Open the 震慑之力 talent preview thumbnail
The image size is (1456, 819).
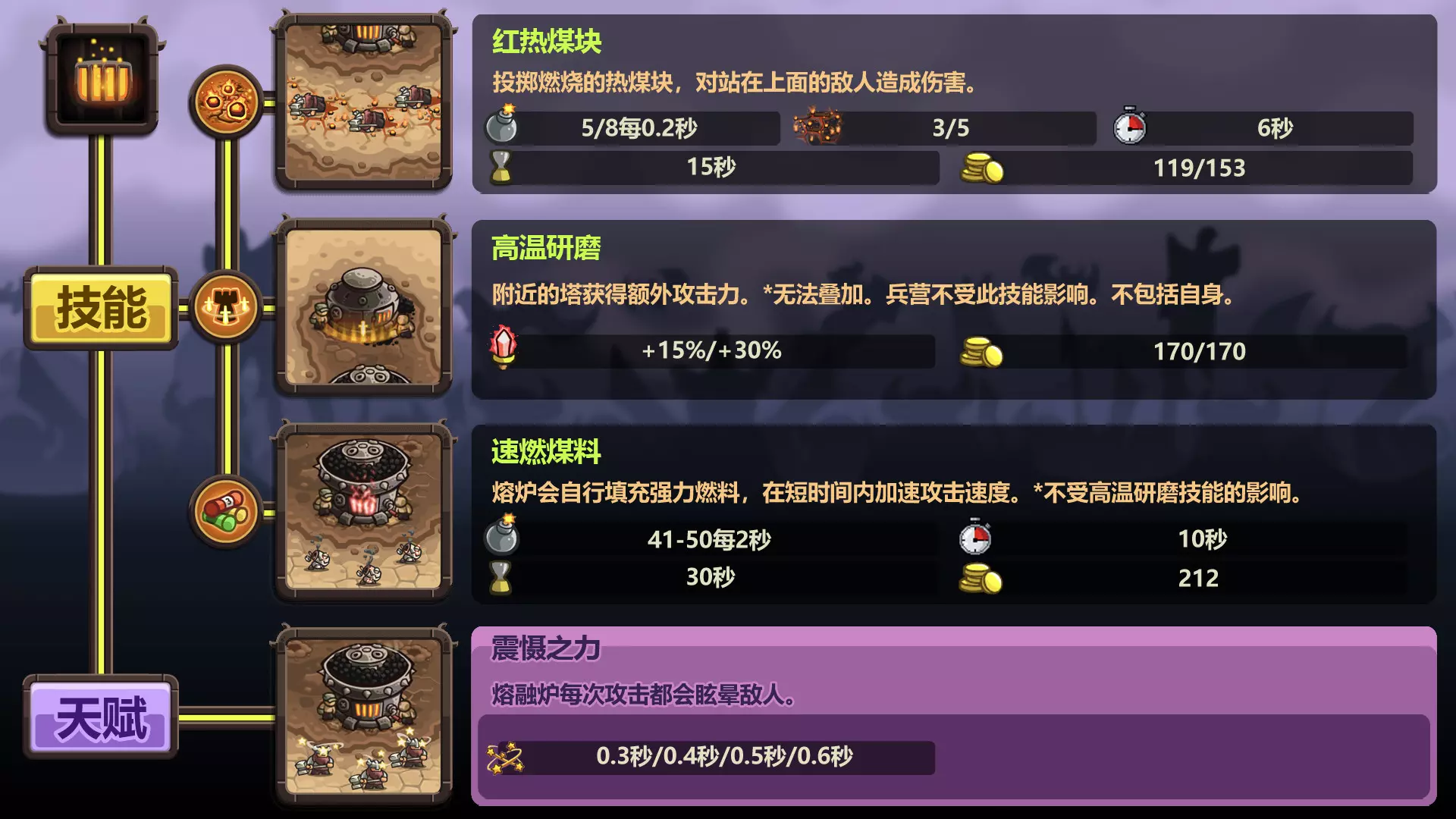tap(364, 717)
